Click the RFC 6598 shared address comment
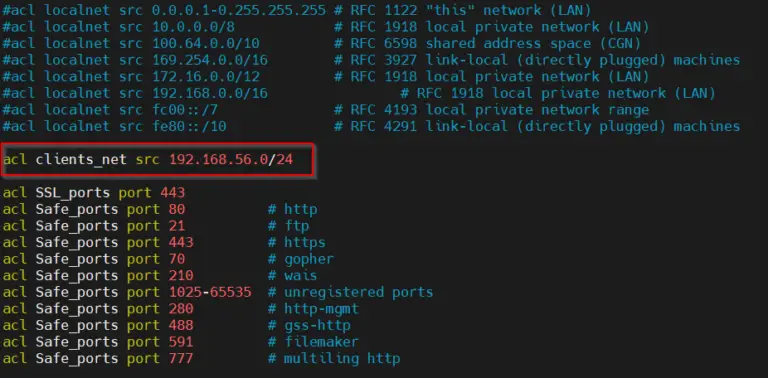Screen dimensions: 768x378 pos(488,43)
